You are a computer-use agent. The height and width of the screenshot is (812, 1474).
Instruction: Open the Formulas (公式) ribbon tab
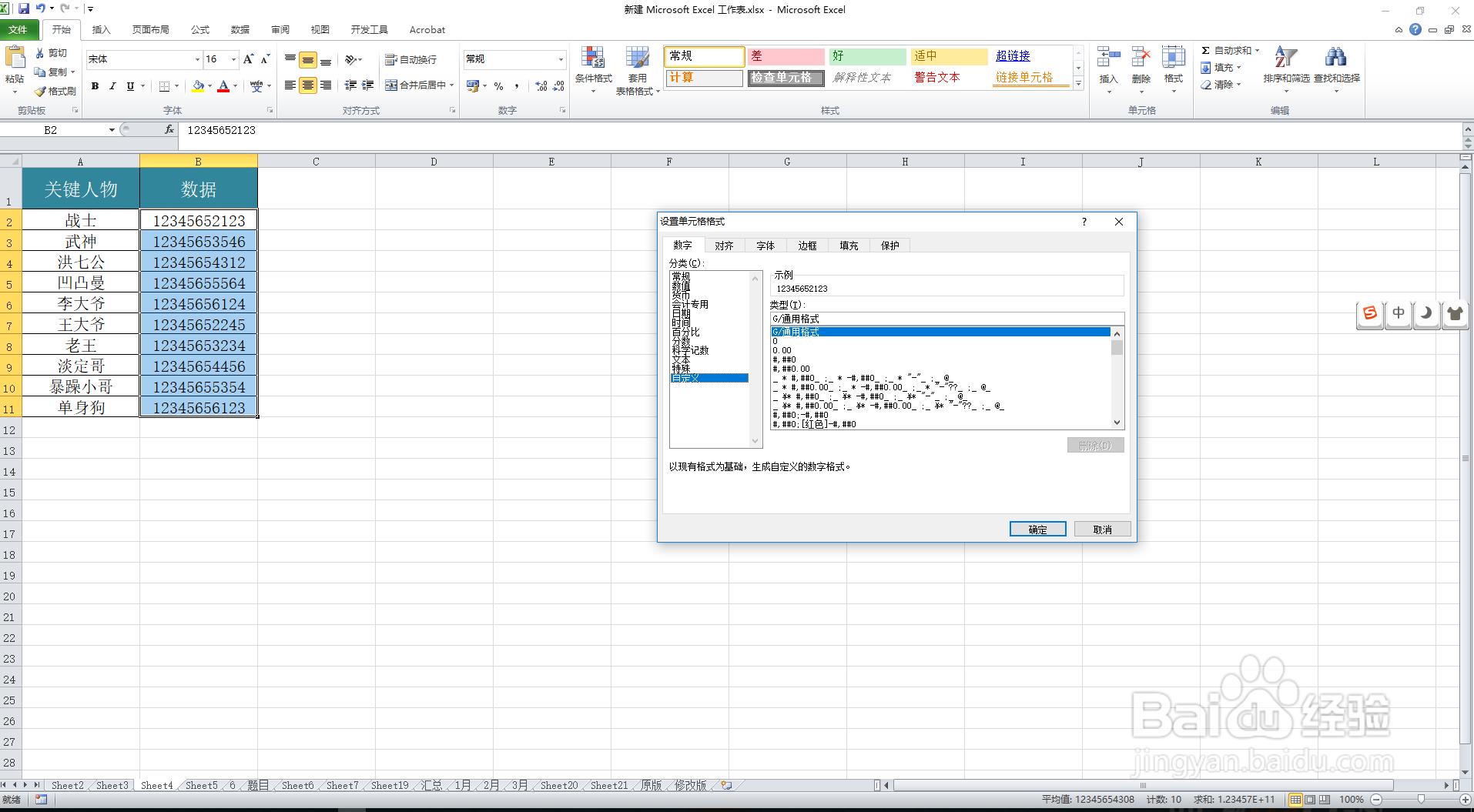200,29
